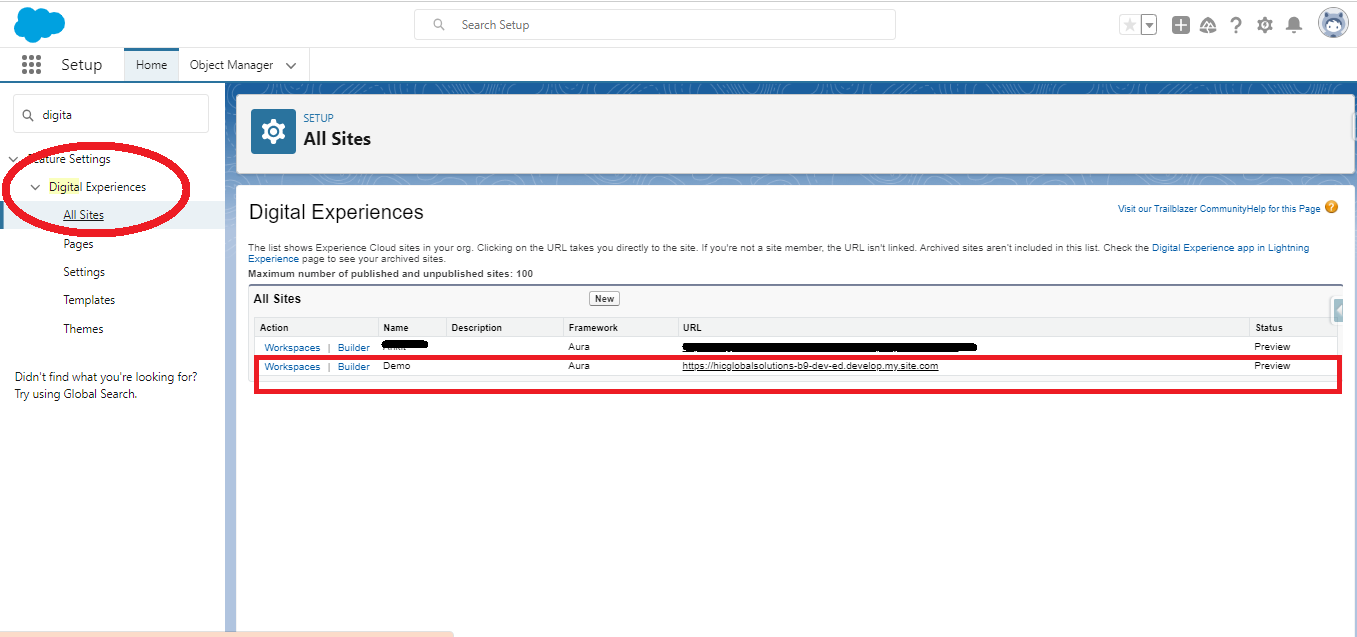Viewport: 1357px width, 637px height.
Task: Click the Help for this Page link
Action: coord(1284,209)
